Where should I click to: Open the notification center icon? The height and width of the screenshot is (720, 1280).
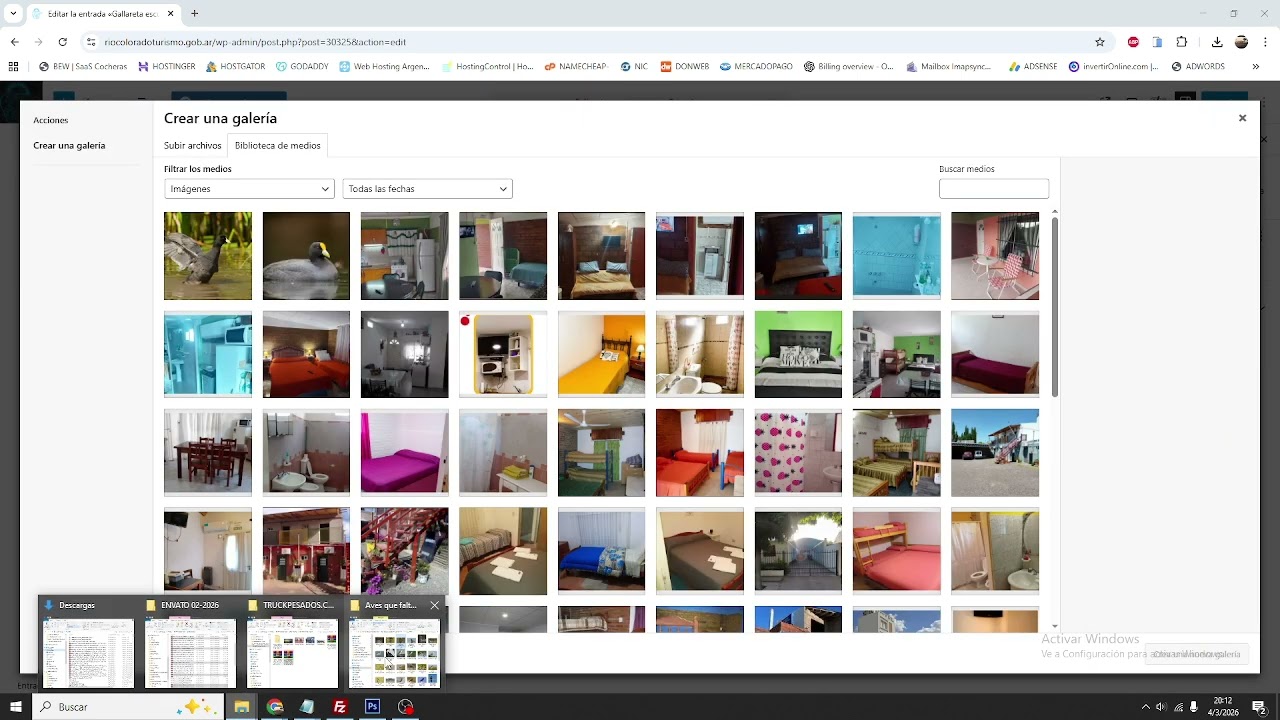click(x=1260, y=707)
